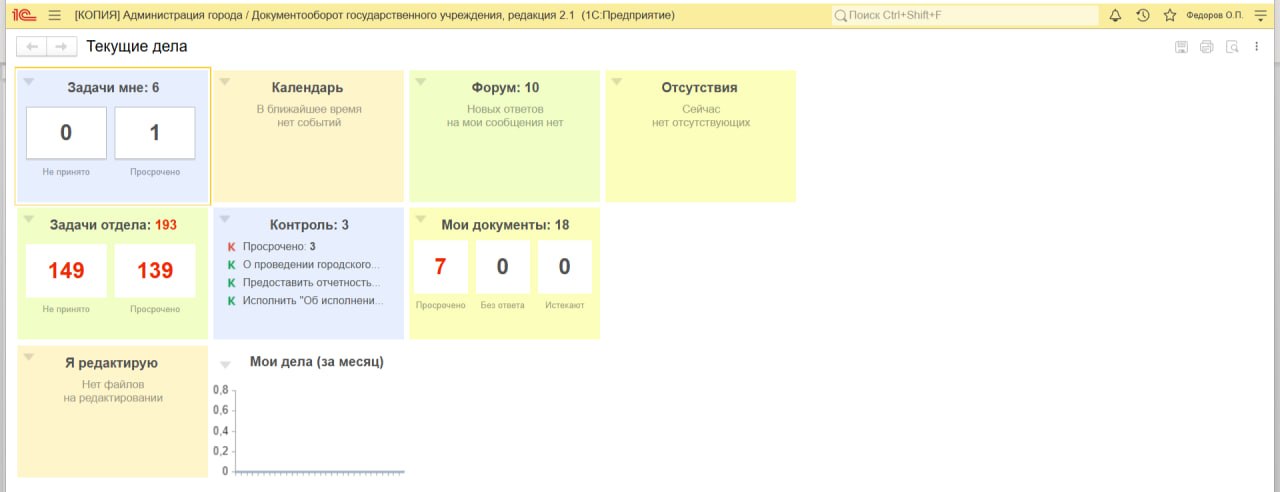1280x492 pixels.
Task: Expand the Мои дела chart triangle menu
Action: 225,365
